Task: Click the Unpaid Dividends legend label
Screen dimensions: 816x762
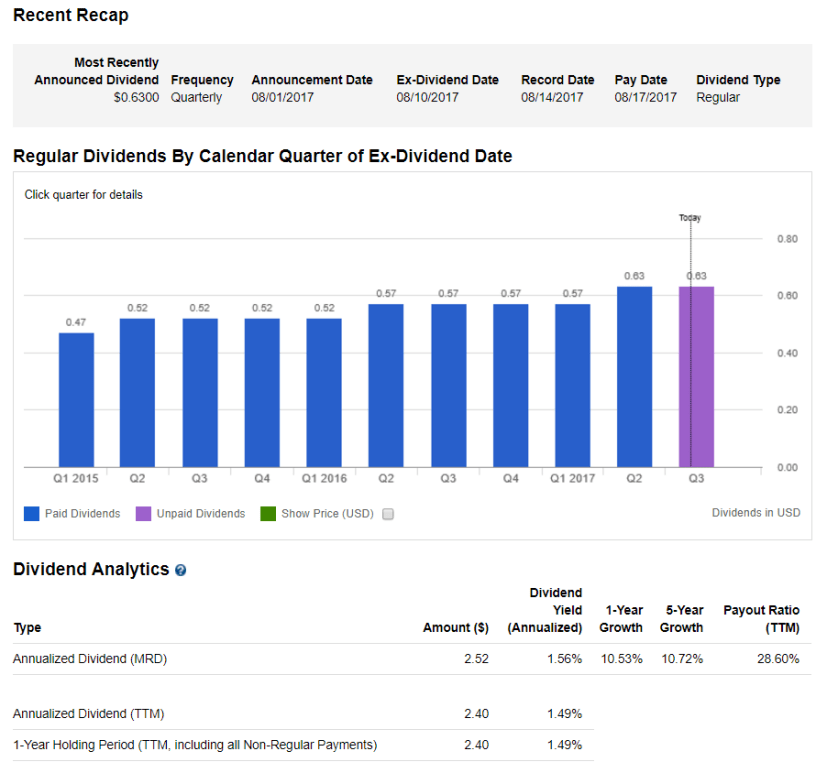Action: pos(200,514)
